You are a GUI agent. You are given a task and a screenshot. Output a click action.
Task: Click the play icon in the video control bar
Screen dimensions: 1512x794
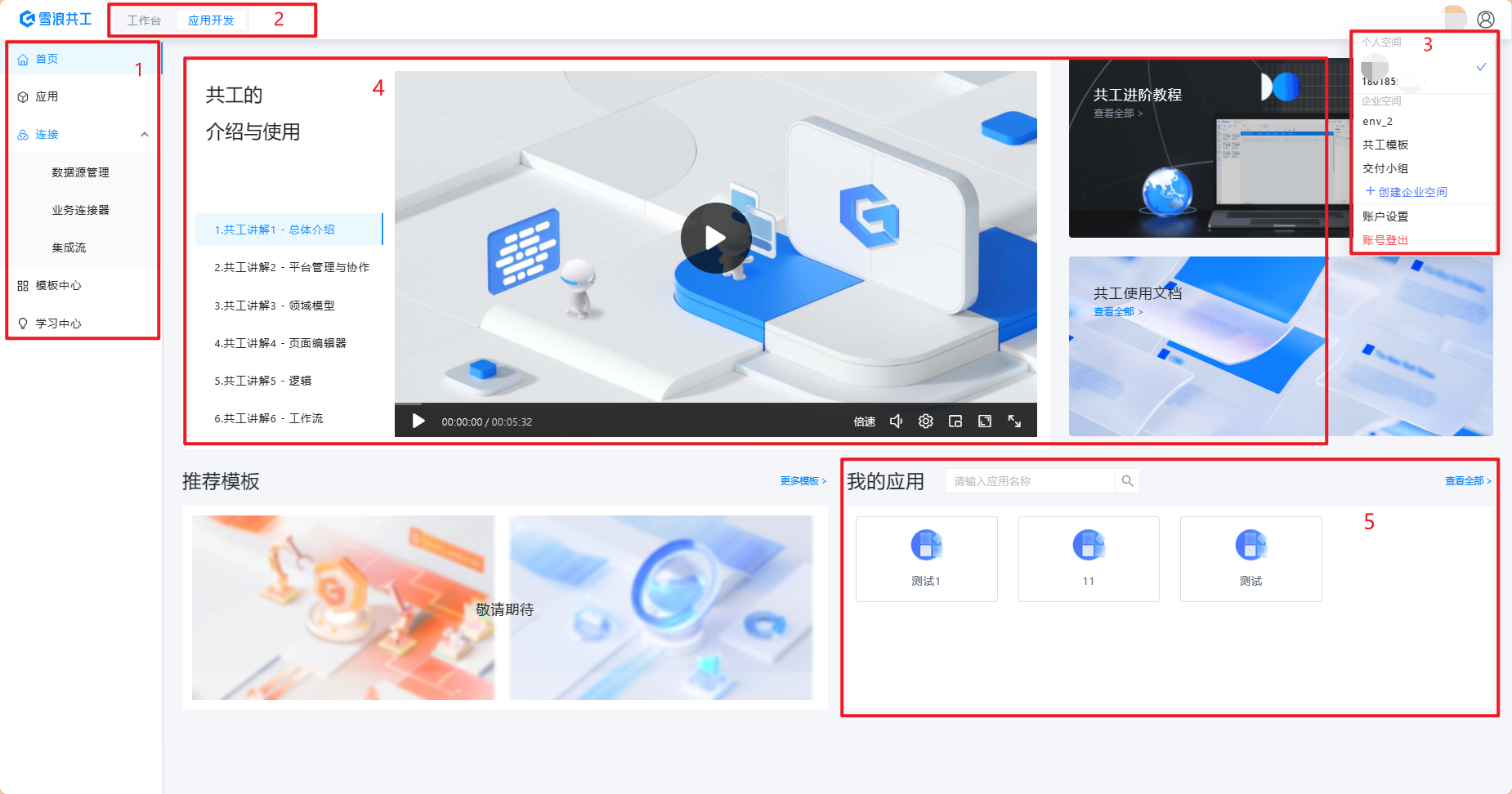pos(418,421)
